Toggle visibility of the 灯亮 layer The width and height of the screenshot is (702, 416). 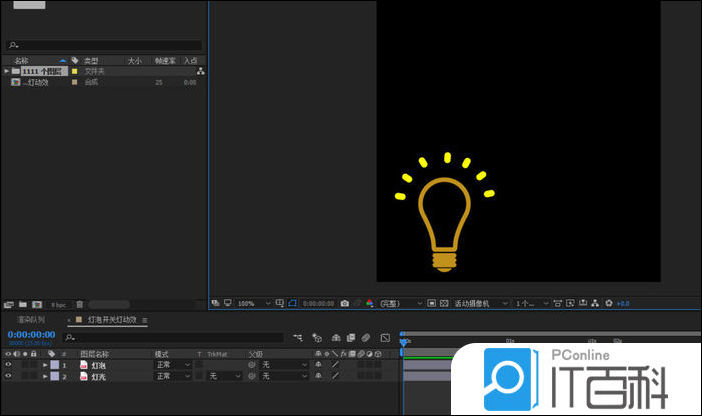click(9, 377)
